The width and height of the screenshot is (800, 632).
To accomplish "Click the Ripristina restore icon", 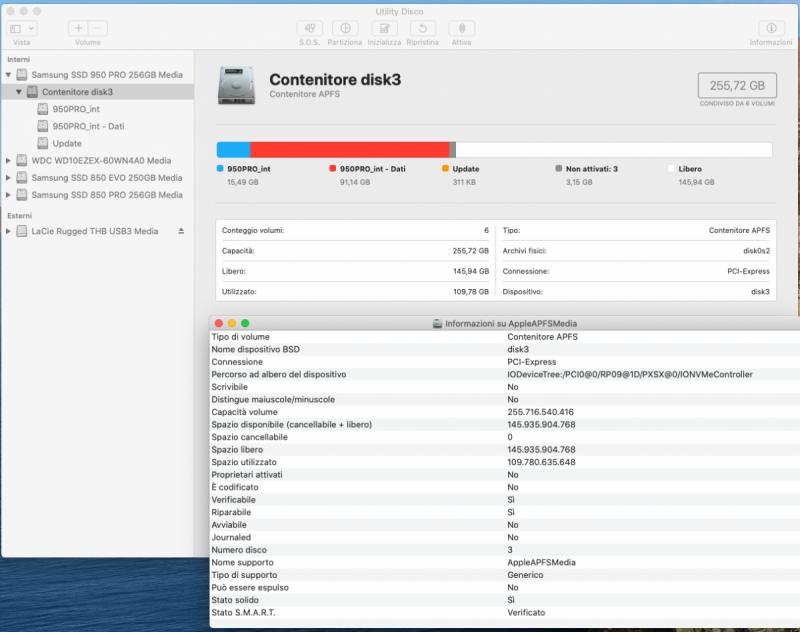I will (x=422, y=29).
